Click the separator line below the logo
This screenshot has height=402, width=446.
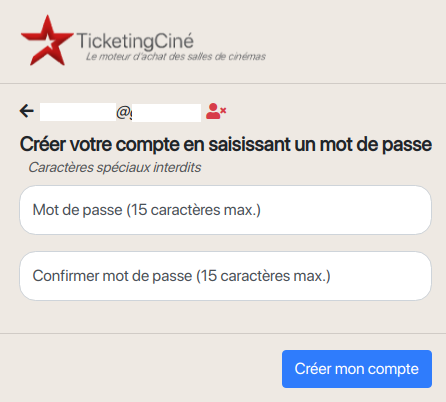[x=223, y=83]
